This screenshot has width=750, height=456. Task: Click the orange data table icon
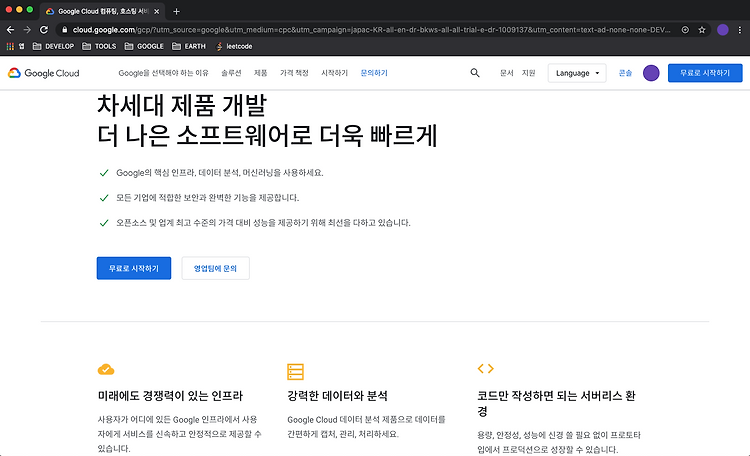click(295, 371)
